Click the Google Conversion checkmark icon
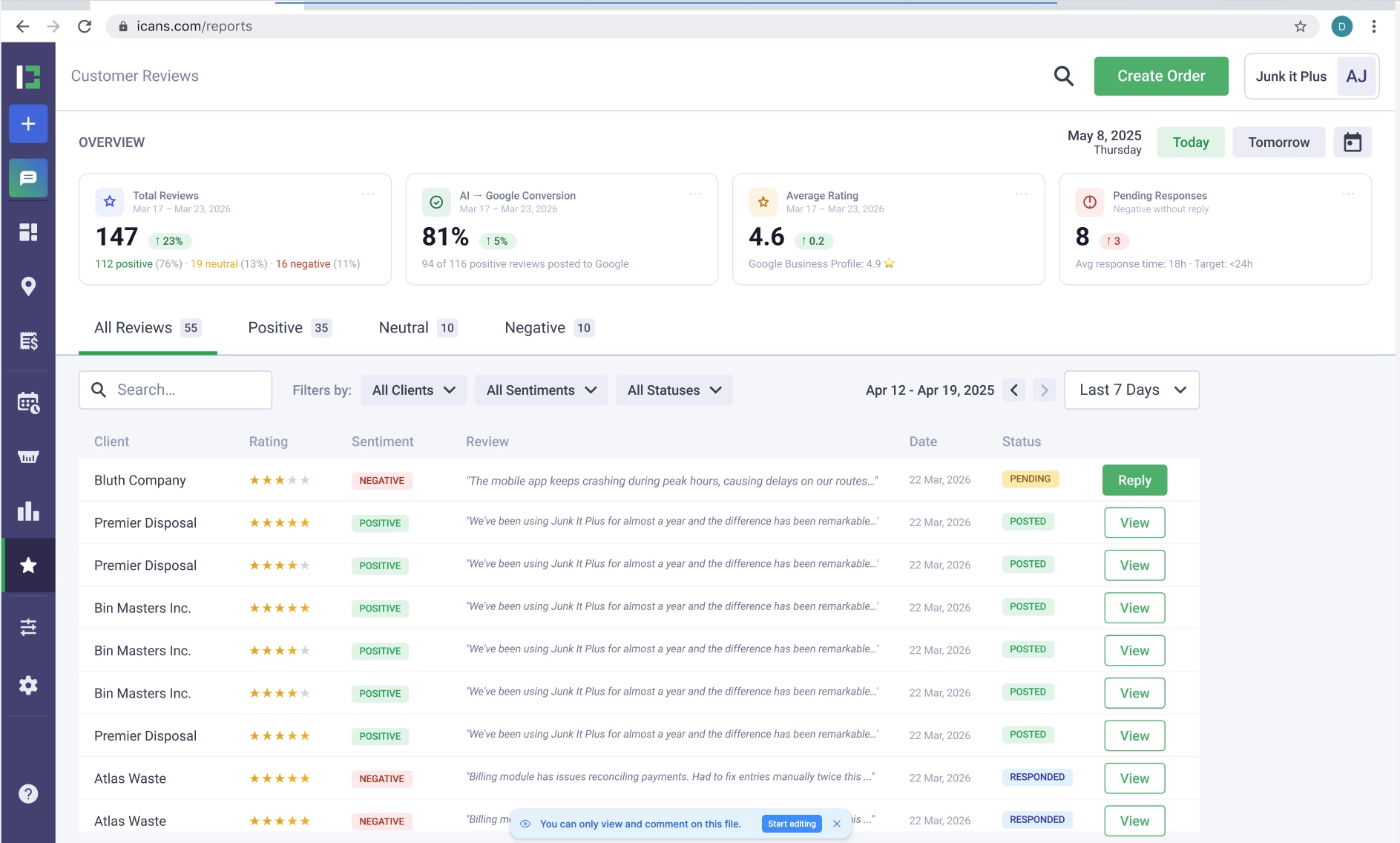Image resolution: width=1400 pixels, height=843 pixels. [x=436, y=202]
